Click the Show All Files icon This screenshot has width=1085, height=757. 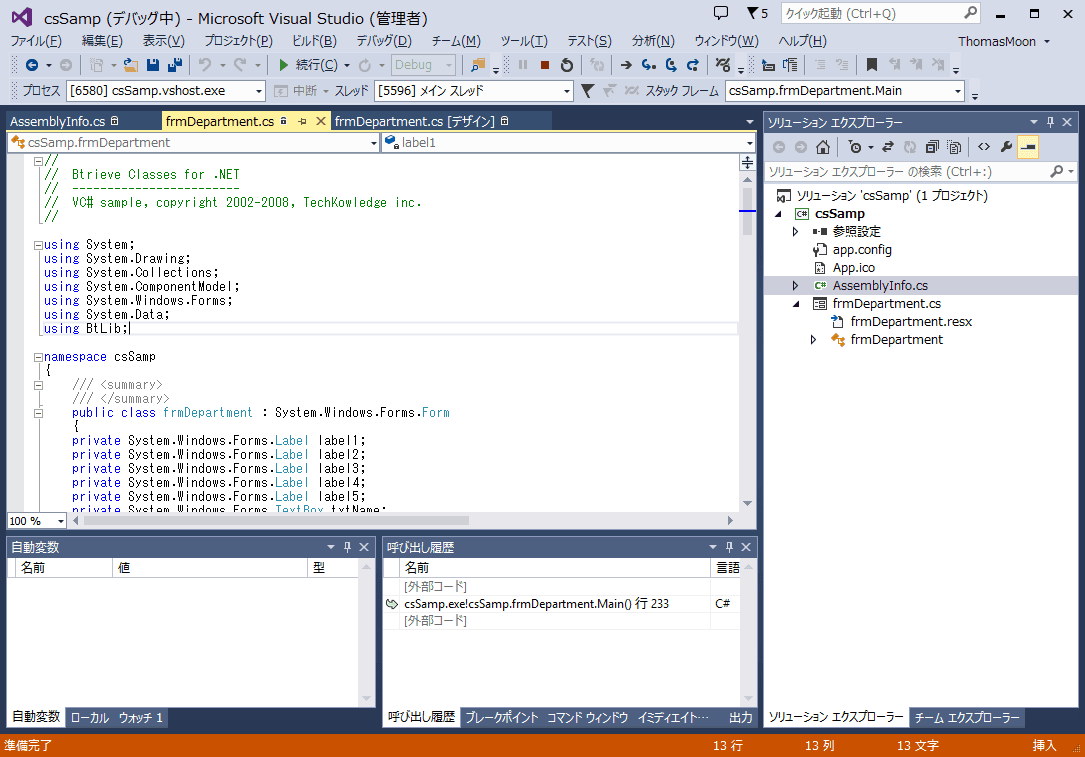(x=954, y=147)
